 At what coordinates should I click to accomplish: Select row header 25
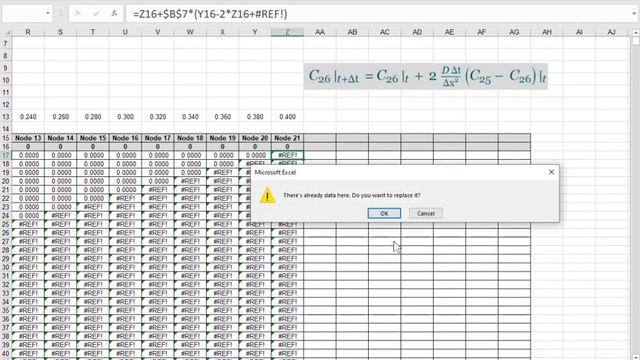pos(6,224)
